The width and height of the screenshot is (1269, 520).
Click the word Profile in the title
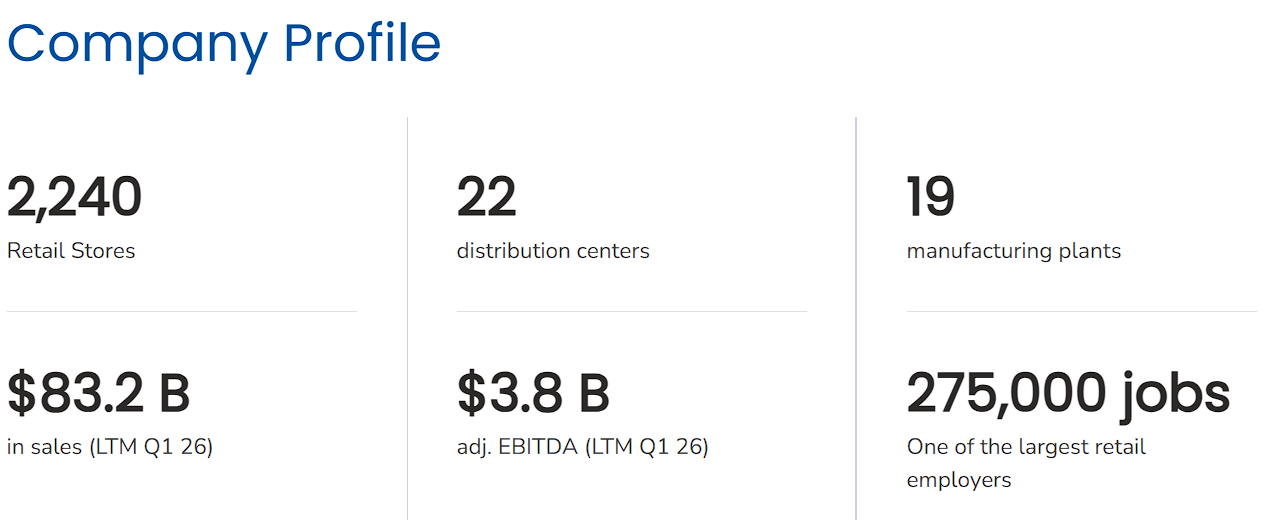362,43
